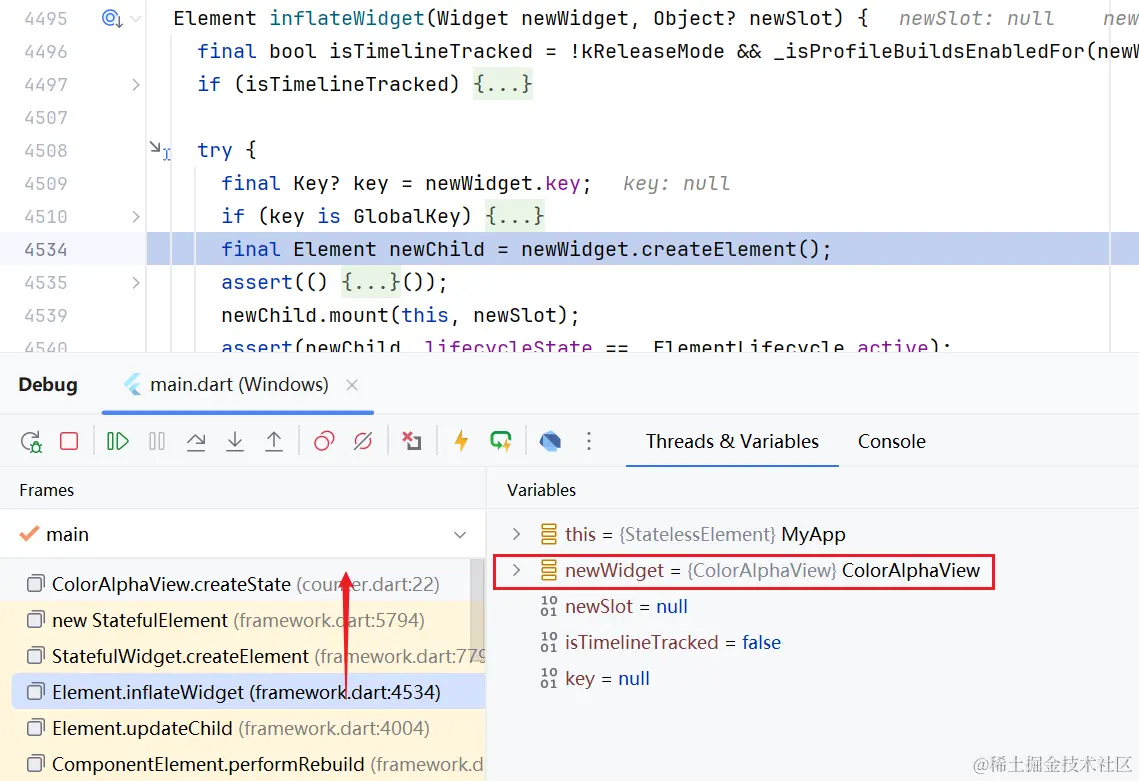Screen dimensions: 1139x781
Task: Expand folded {...} block after isTimelineTracked
Action: click(x=503, y=84)
